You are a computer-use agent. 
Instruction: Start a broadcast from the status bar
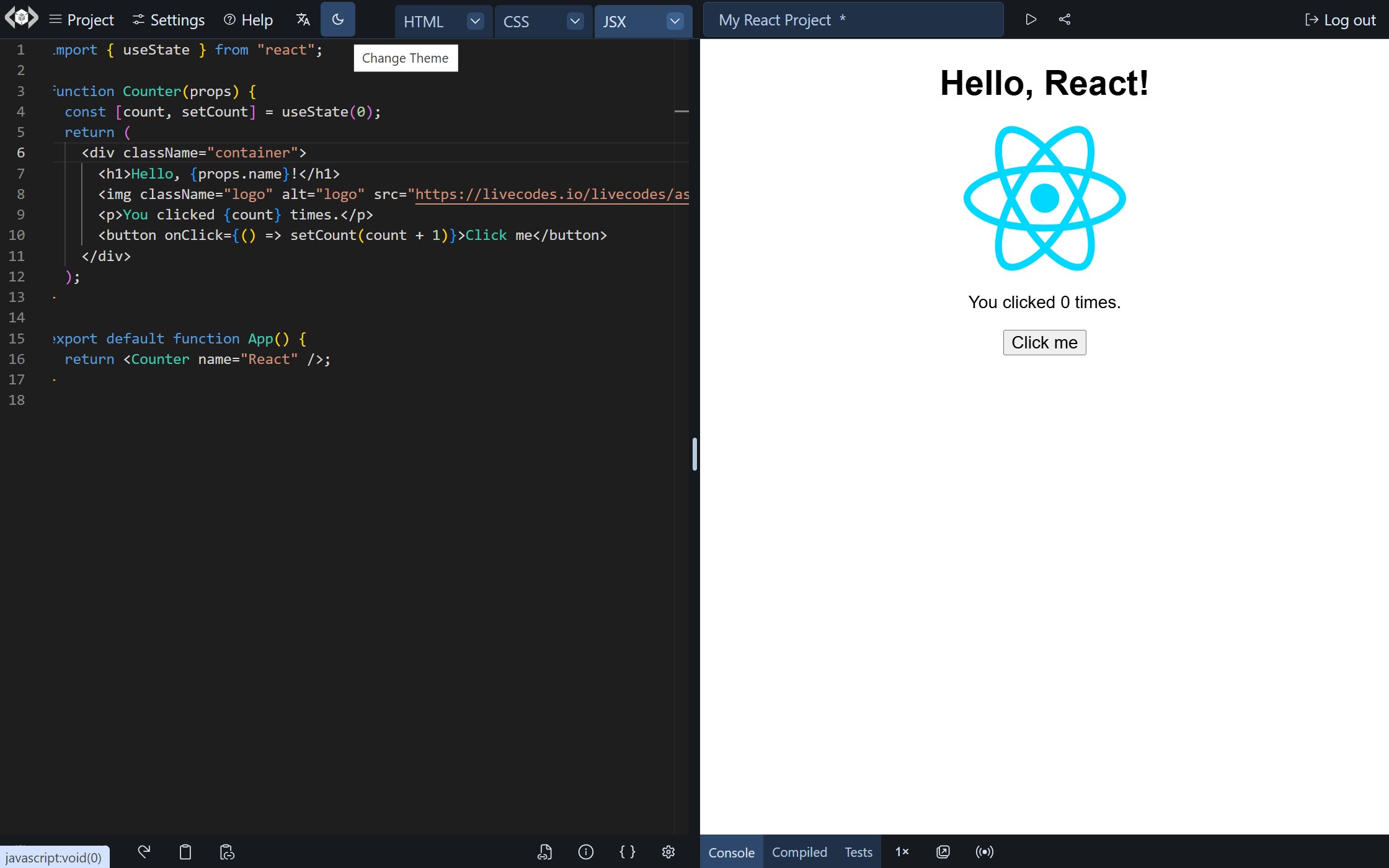click(x=984, y=851)
